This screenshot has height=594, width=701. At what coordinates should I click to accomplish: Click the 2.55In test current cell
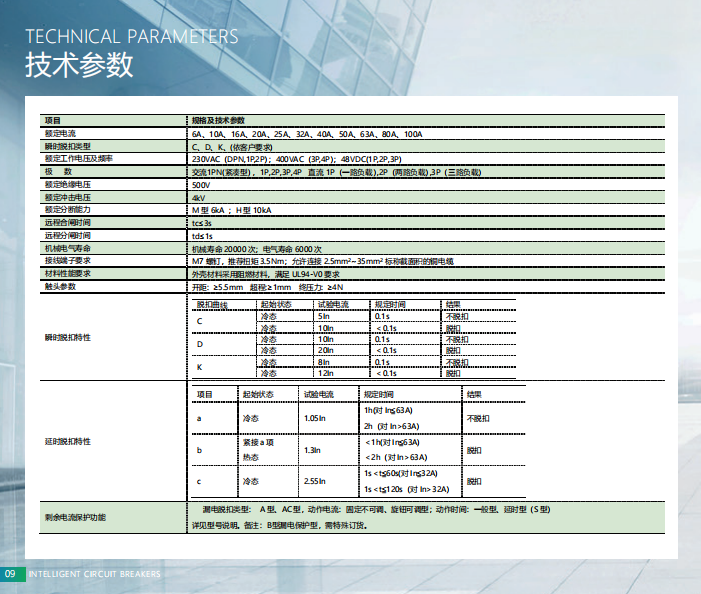point(314,481)
